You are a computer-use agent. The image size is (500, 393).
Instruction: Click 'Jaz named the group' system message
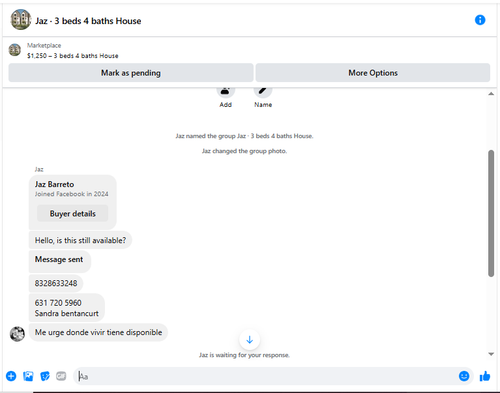coord(244,136)
